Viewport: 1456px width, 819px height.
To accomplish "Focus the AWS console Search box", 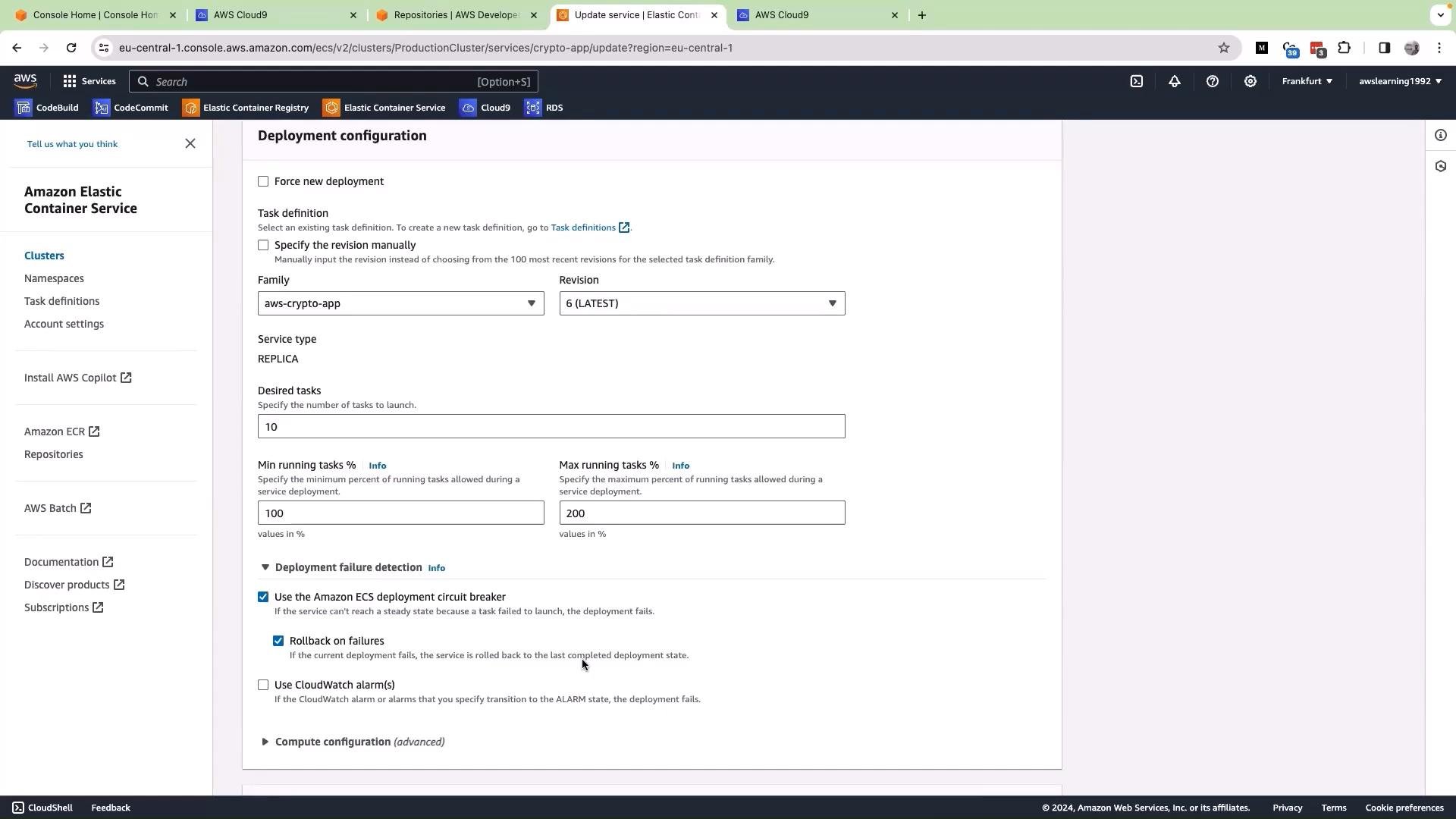I will (334, 81).
